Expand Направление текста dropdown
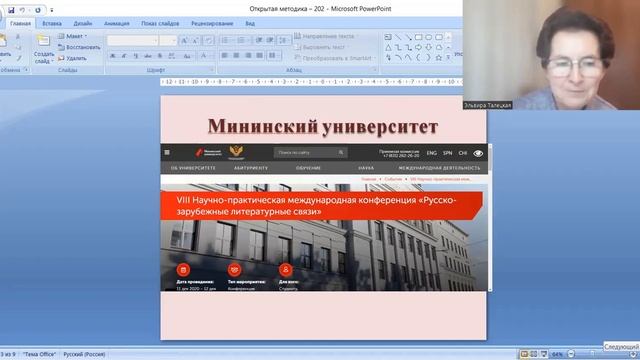The image size is (640, 360). [x=325, y=36]
